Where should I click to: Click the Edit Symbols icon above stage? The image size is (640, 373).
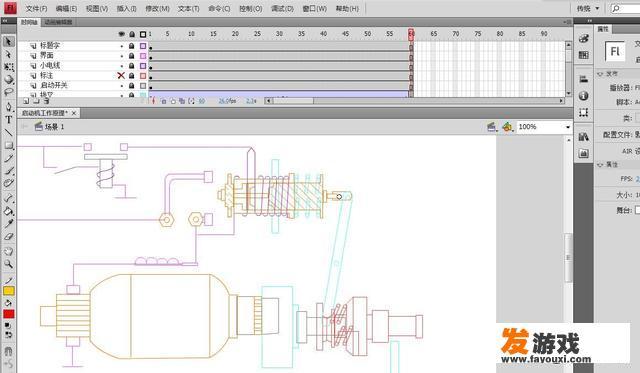tap(507, 127)
